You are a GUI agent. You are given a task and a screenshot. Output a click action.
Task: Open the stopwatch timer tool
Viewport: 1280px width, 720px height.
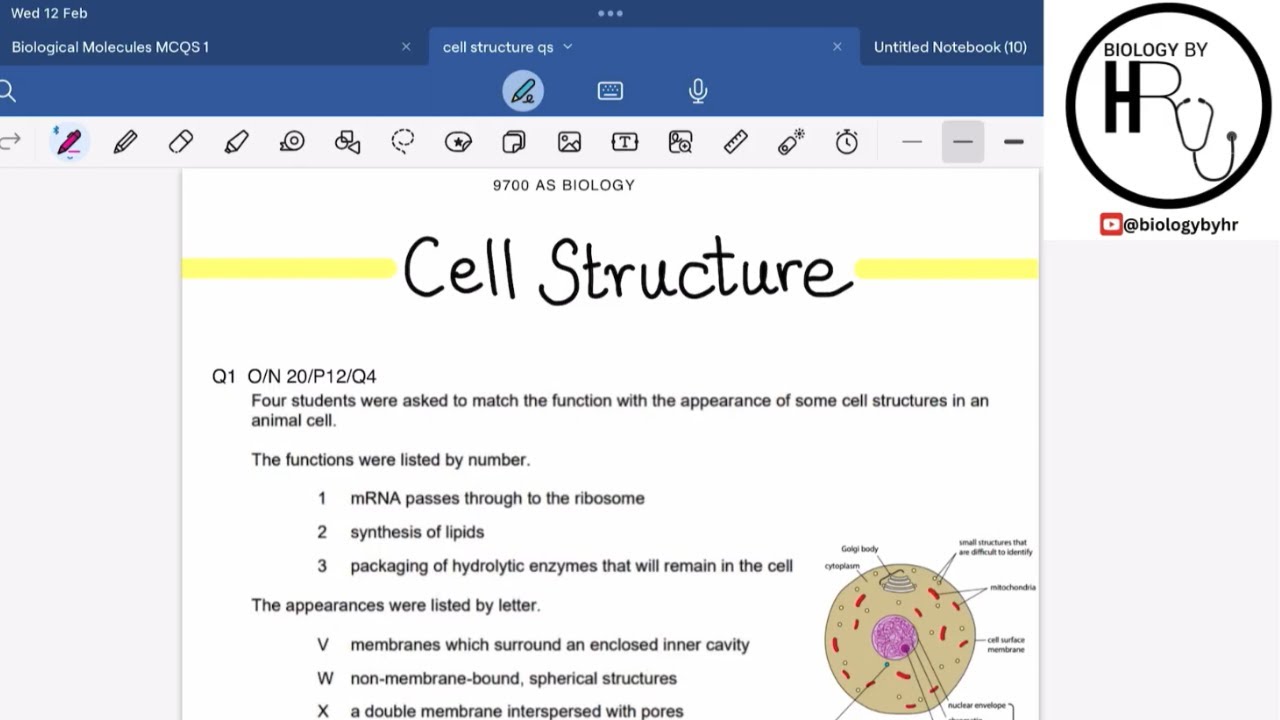pos(847,142)
